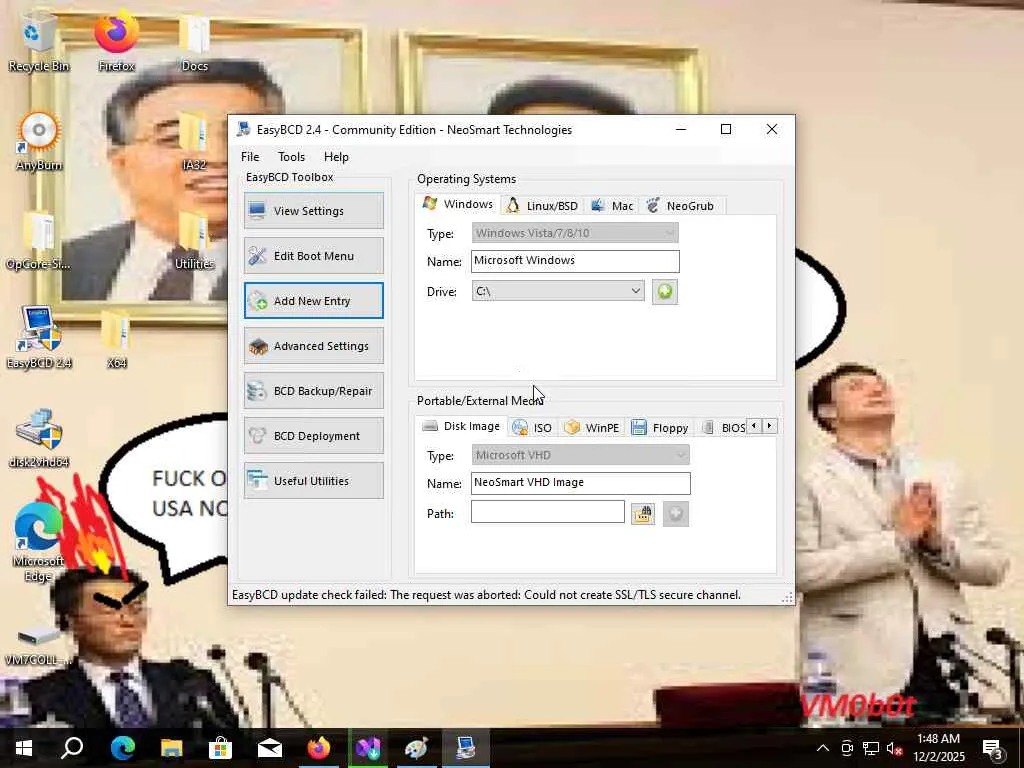The height and width of the screenshot is (768, 1024).
Task: Switch to the EasyBCD taskbar icon
Action: [x=466, y=748]
